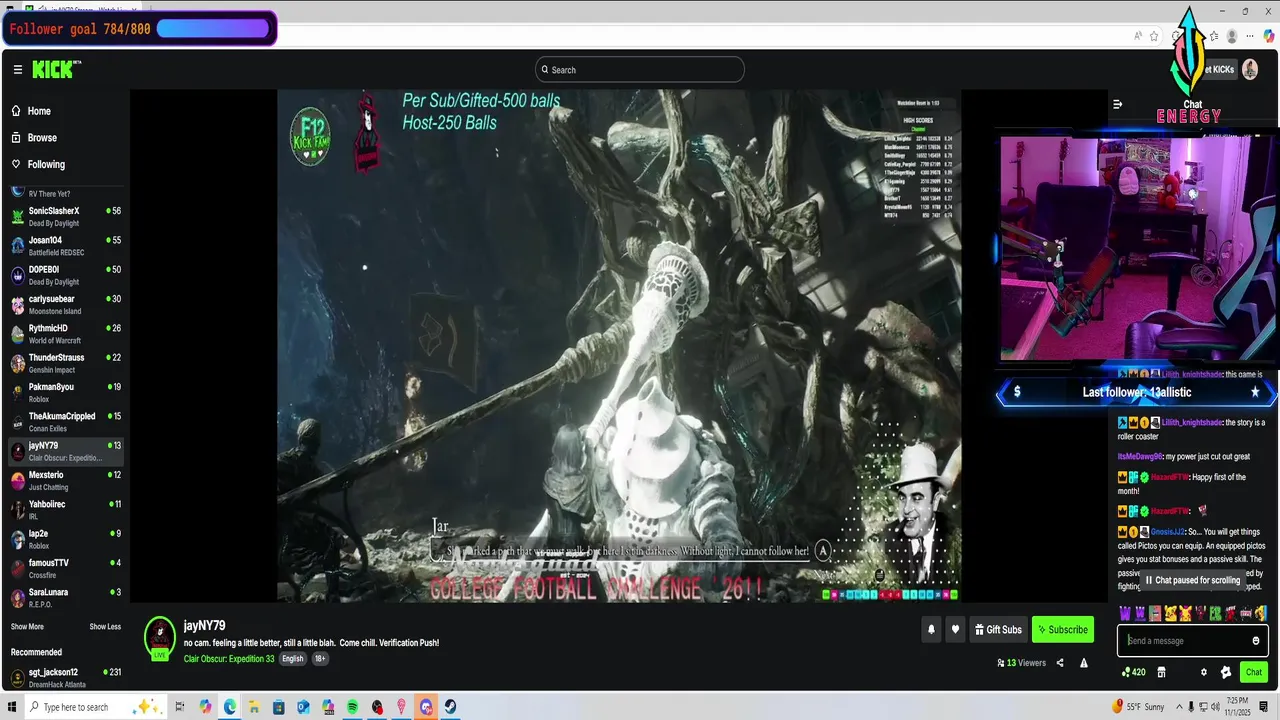Viewport: 1280px width, 720px height.
Task: Open lap2e channel
Action: pyautogui.click(x=66, y=539)
